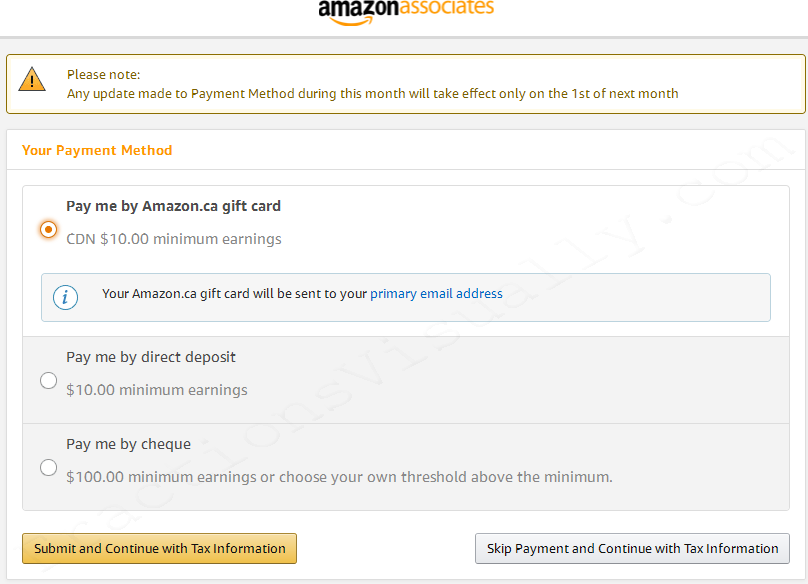Click the blue circled info icon

[65, 297]
